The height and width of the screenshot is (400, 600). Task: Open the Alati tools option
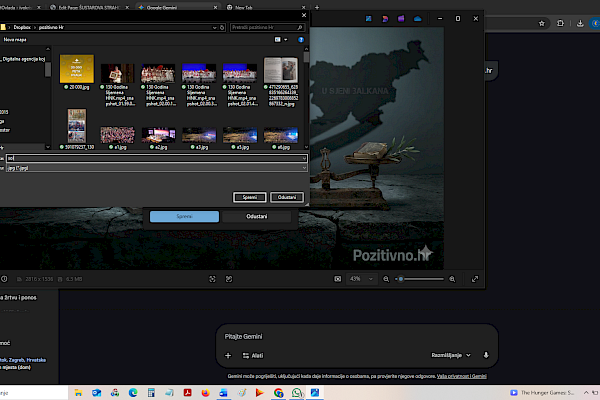coord(253,355)
